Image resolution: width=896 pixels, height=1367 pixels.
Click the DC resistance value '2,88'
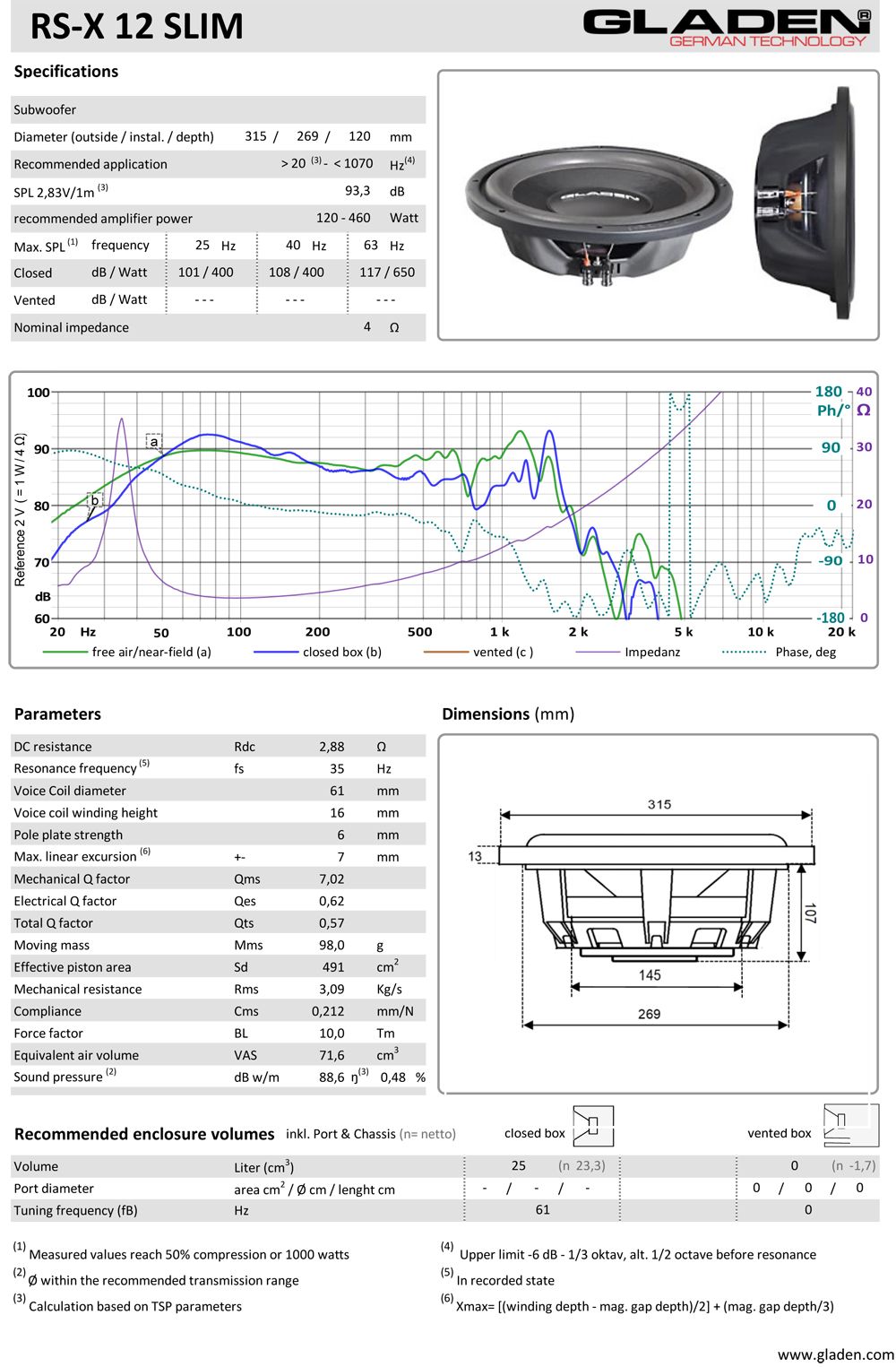pyautogui.click(x=332, y=747)
